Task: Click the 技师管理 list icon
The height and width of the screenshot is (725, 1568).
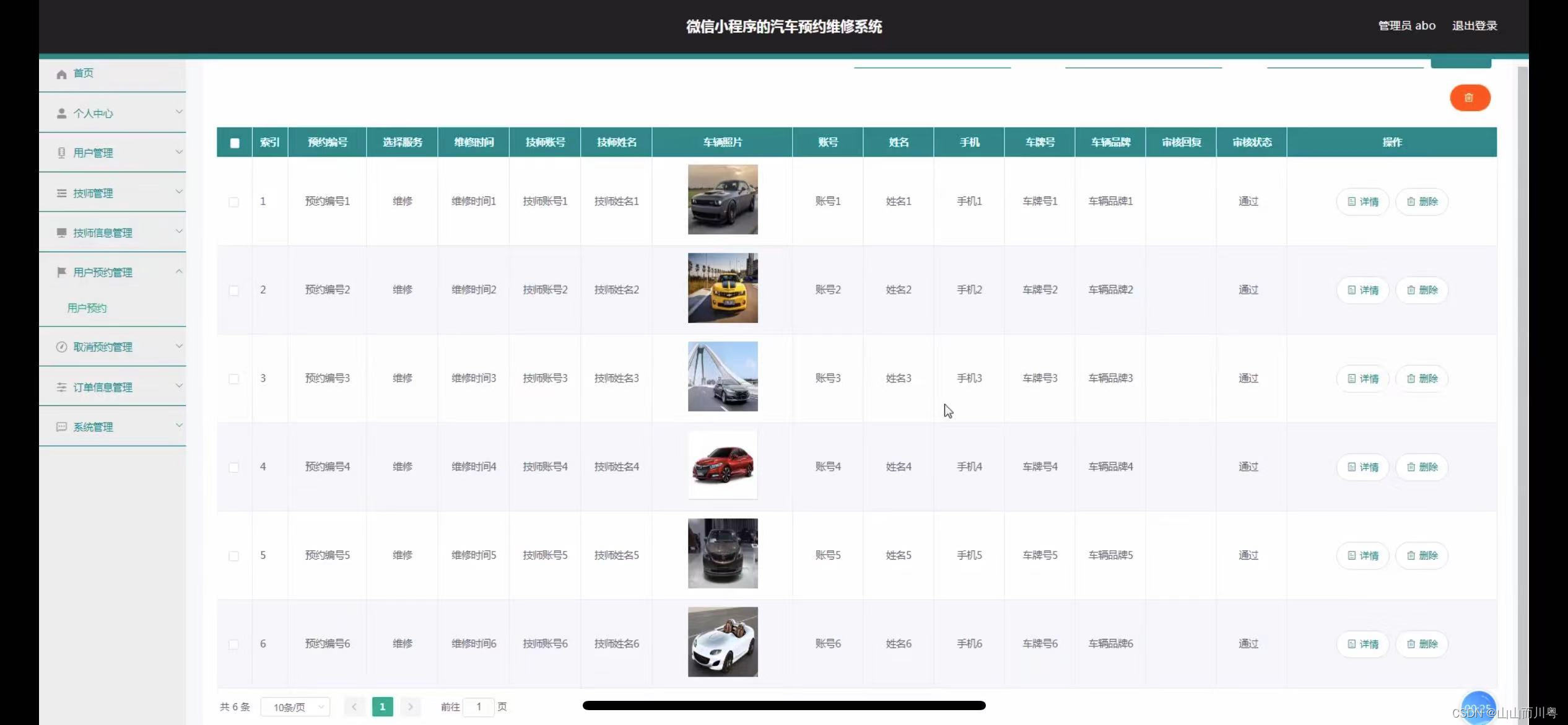Action: coord(61,193)
